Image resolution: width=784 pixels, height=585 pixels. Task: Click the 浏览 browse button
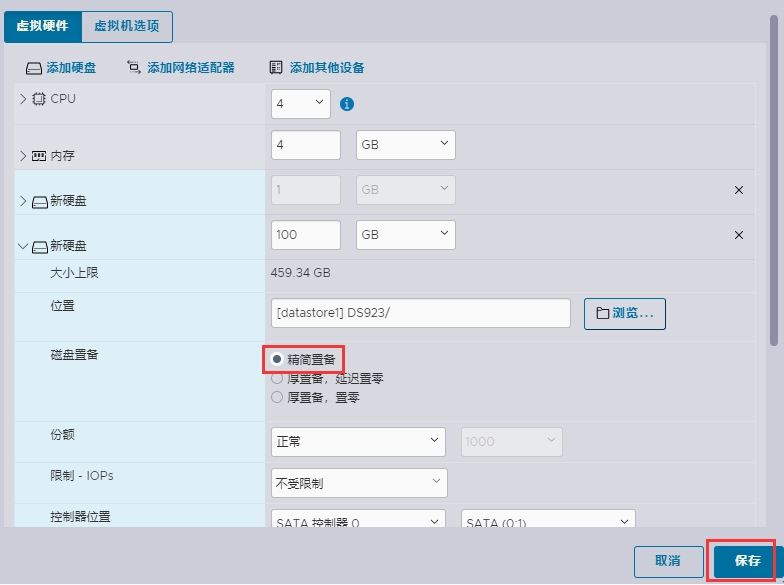[625, 313]
